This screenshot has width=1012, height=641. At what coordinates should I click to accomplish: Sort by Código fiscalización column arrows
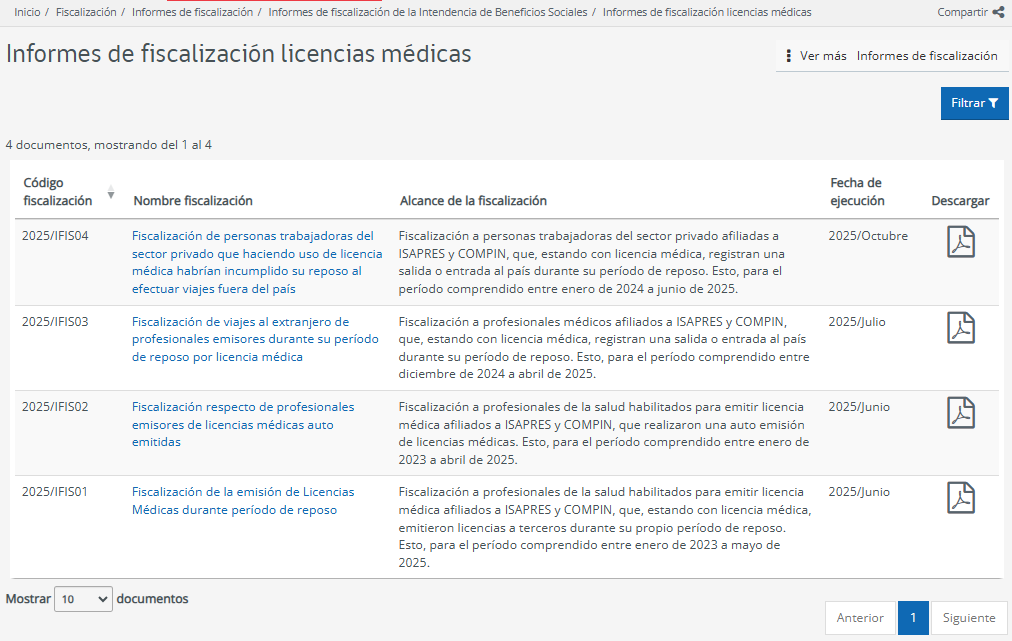pos(111,192)
